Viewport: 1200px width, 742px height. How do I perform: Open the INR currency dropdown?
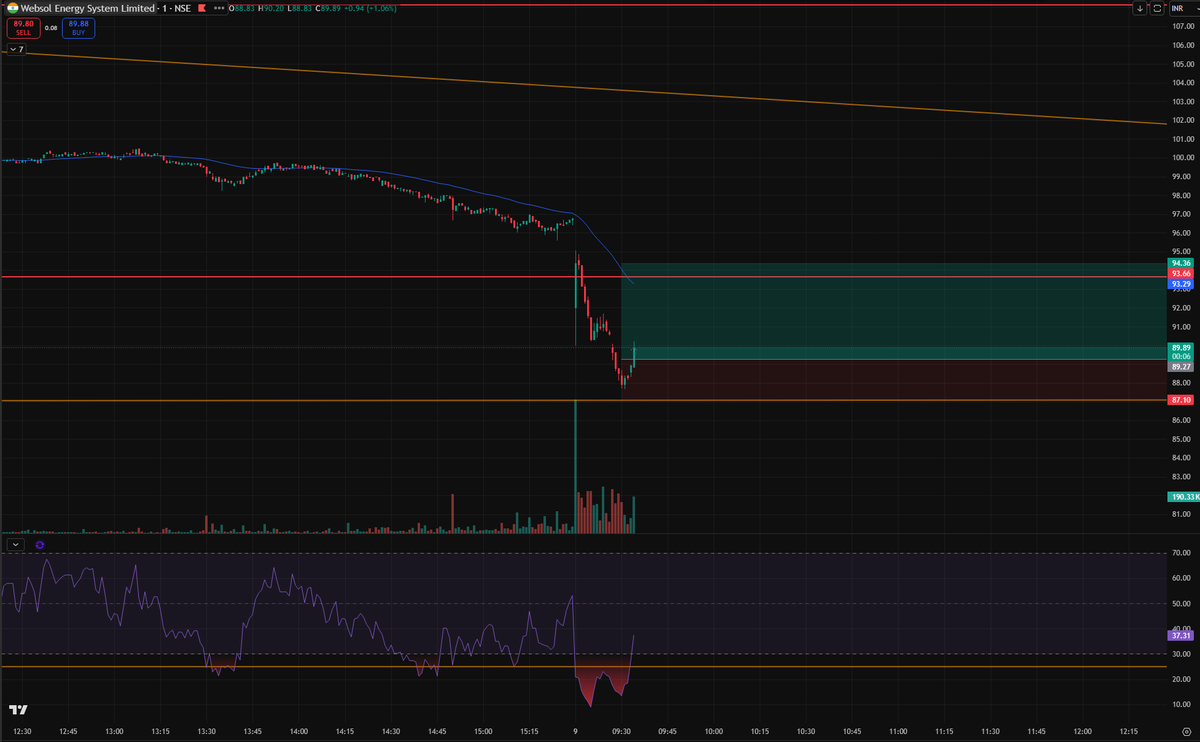pyautogui.click(x=1182, y=8)
